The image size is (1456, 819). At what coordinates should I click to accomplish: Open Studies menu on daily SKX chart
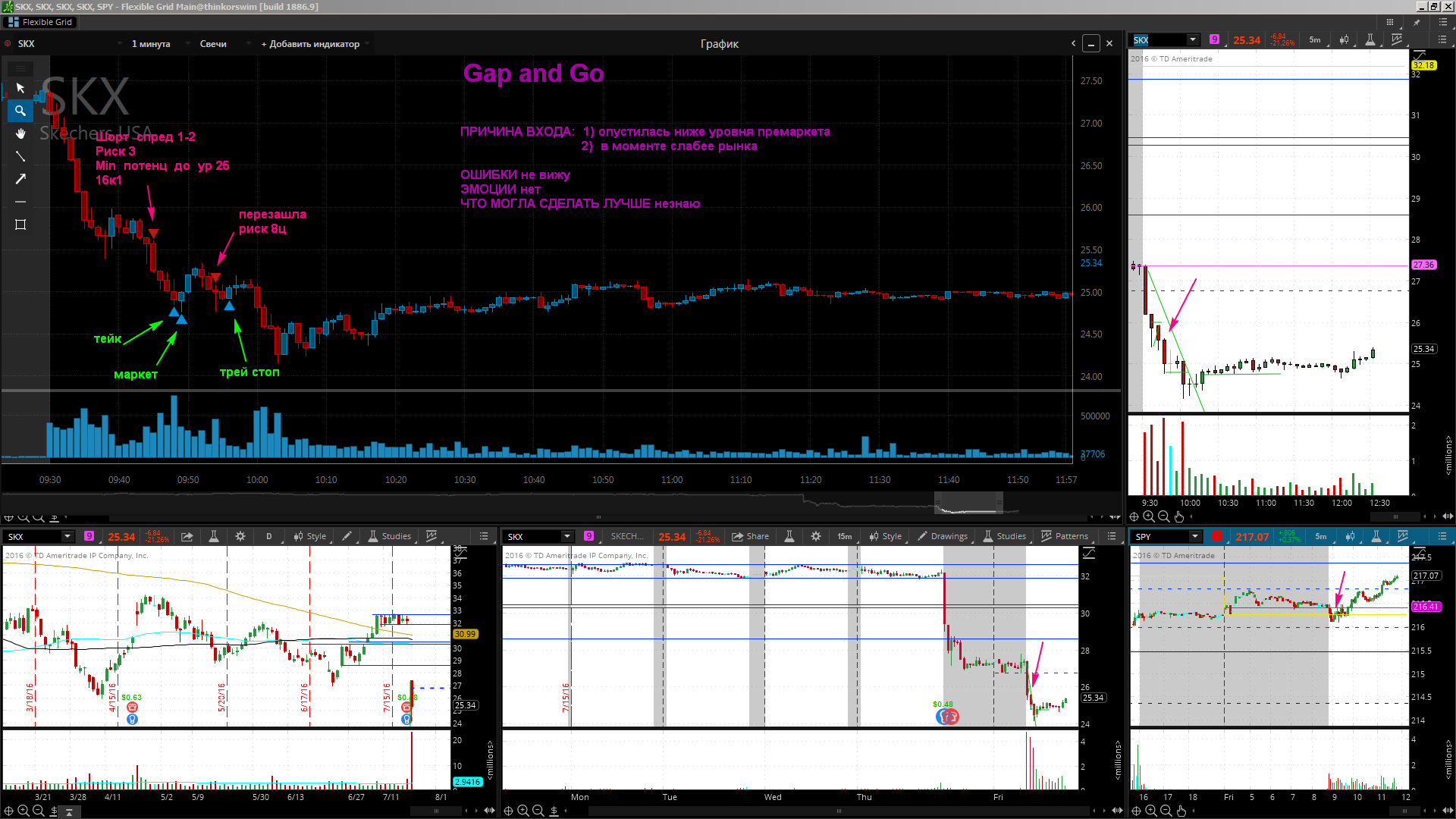(x=390, y=536)
